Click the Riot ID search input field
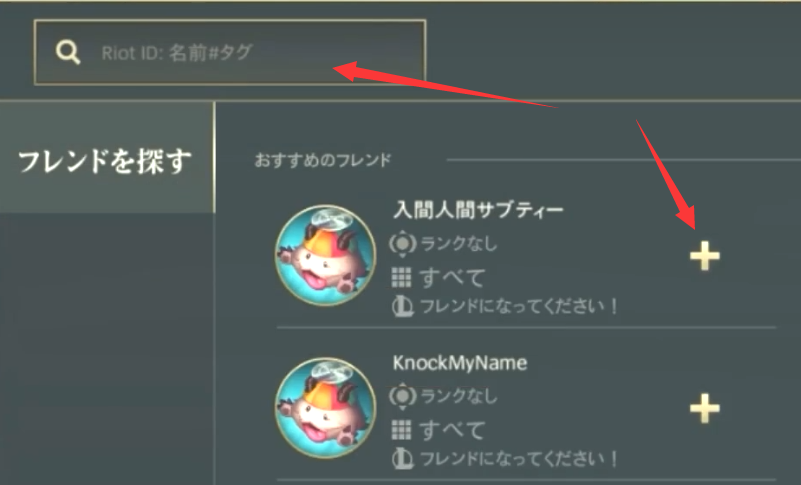Image resolution: width=801 pixels, height=485 pixels. pos(230,52)
